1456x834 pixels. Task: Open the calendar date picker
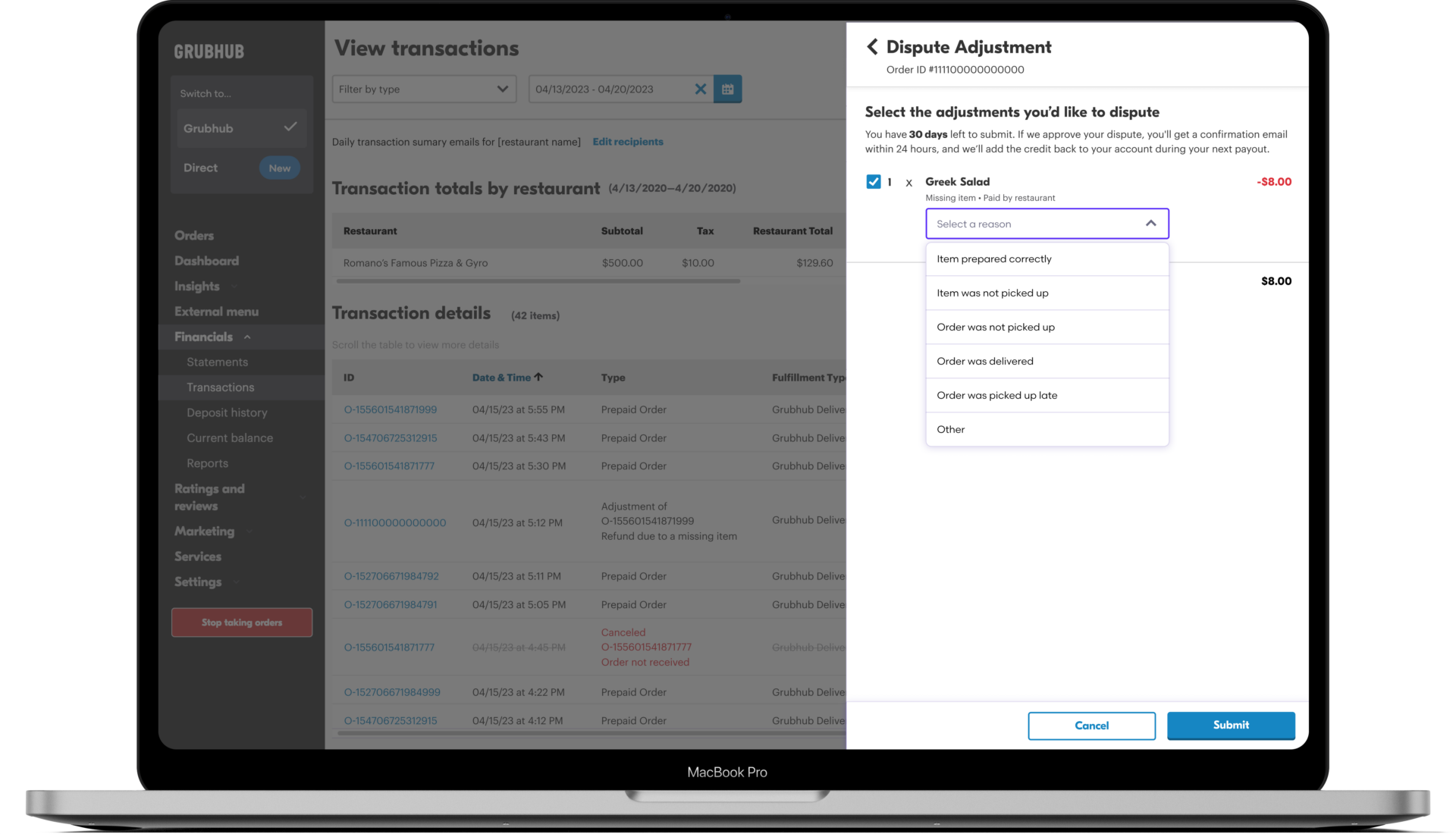(x=727, y=89)
